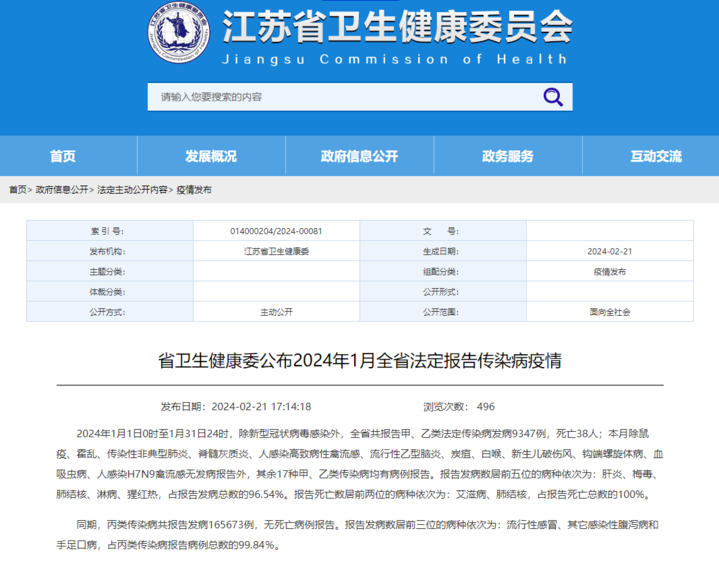The image size is (719, 562).
Task: Click the 体裁分类 label cell
Action: point(110,292)
